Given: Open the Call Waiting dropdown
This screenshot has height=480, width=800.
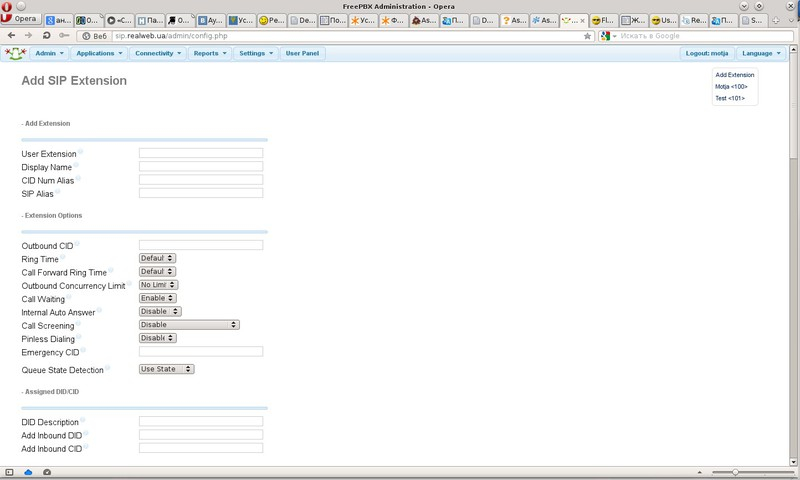Looking at the screenshot, I should point(157,298).
